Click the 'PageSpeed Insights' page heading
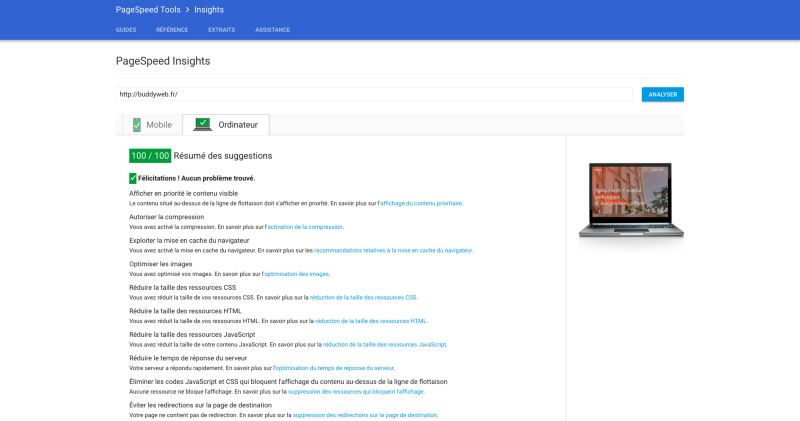Viewport: 800px width, 421px height. pos(163,61)
